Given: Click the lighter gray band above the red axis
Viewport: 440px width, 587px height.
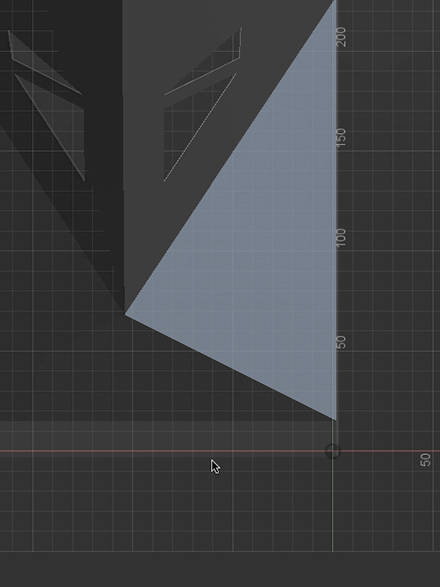Looking at the screenshot, I should [165, 435].
